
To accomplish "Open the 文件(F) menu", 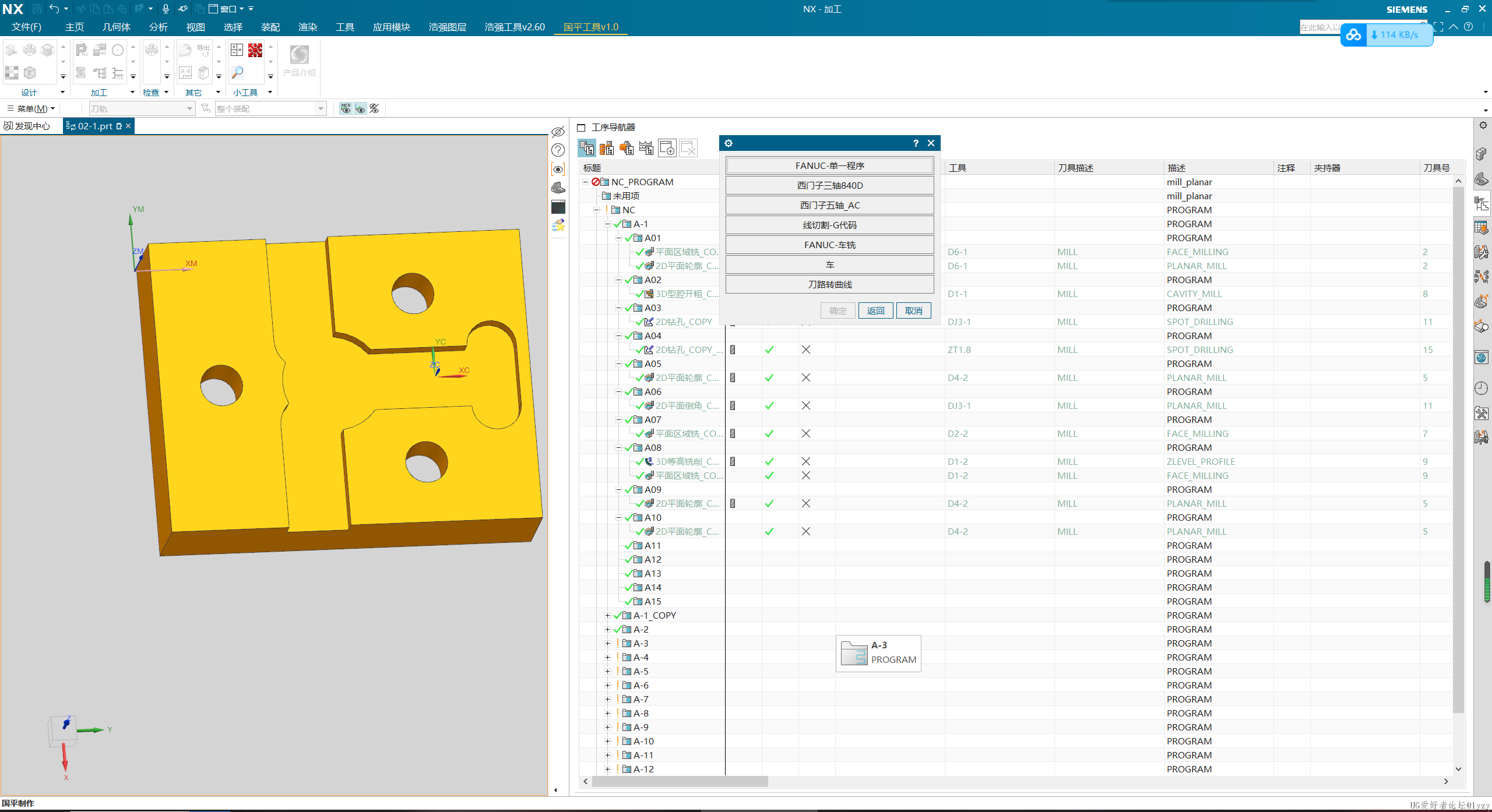I will (26, 27).
